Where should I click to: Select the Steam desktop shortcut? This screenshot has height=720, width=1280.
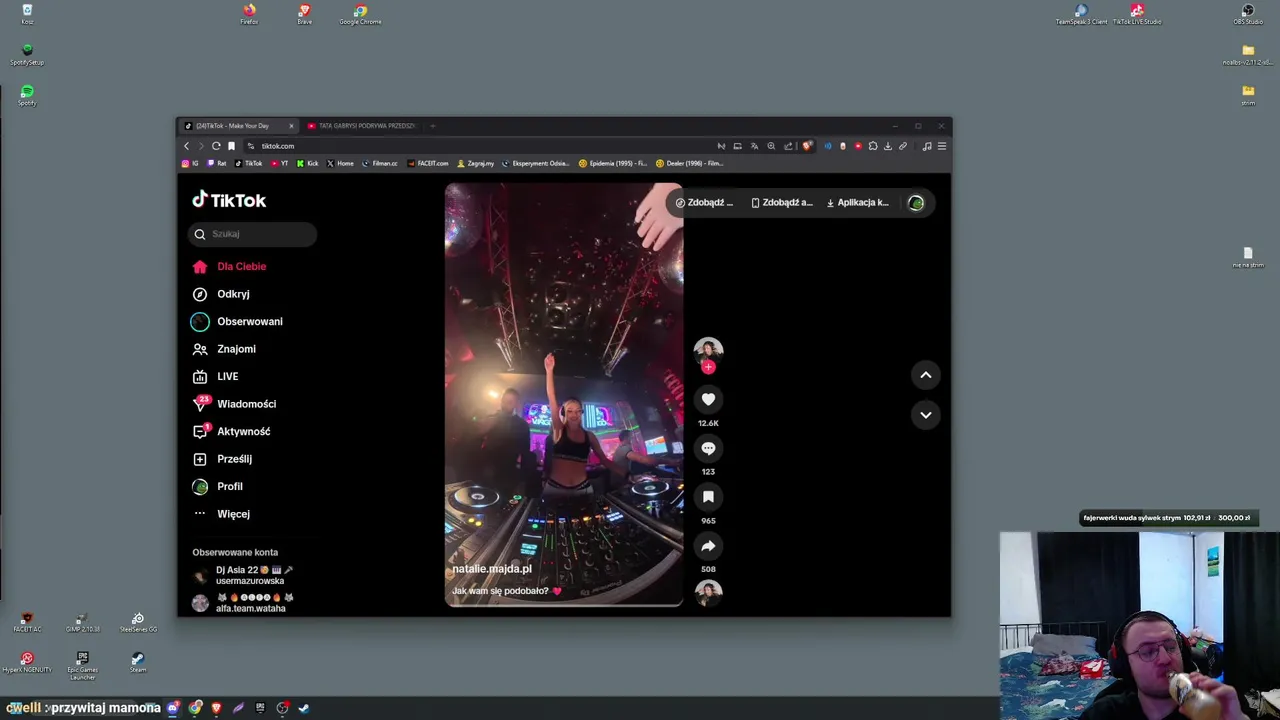click(138, 662)
